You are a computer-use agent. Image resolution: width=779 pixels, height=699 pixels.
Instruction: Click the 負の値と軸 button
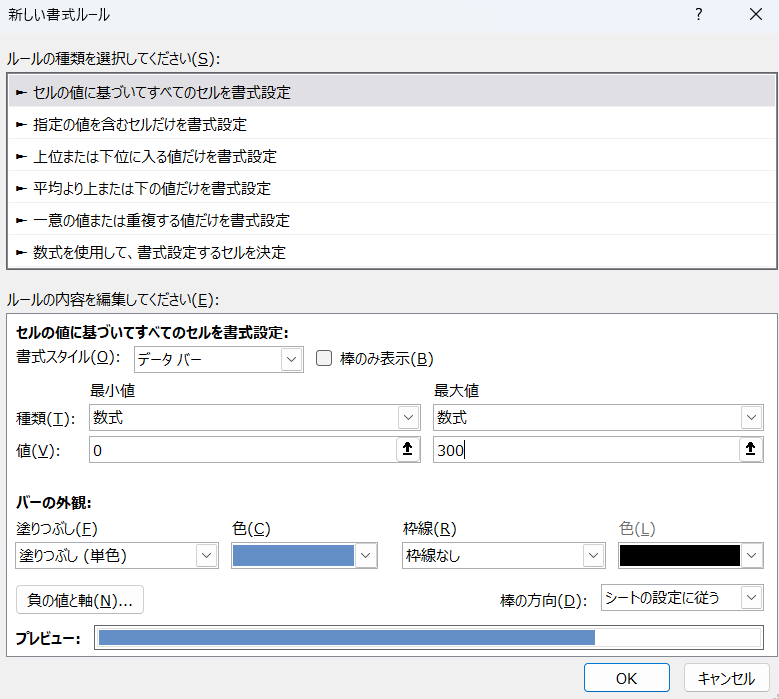tap(80, 600)
